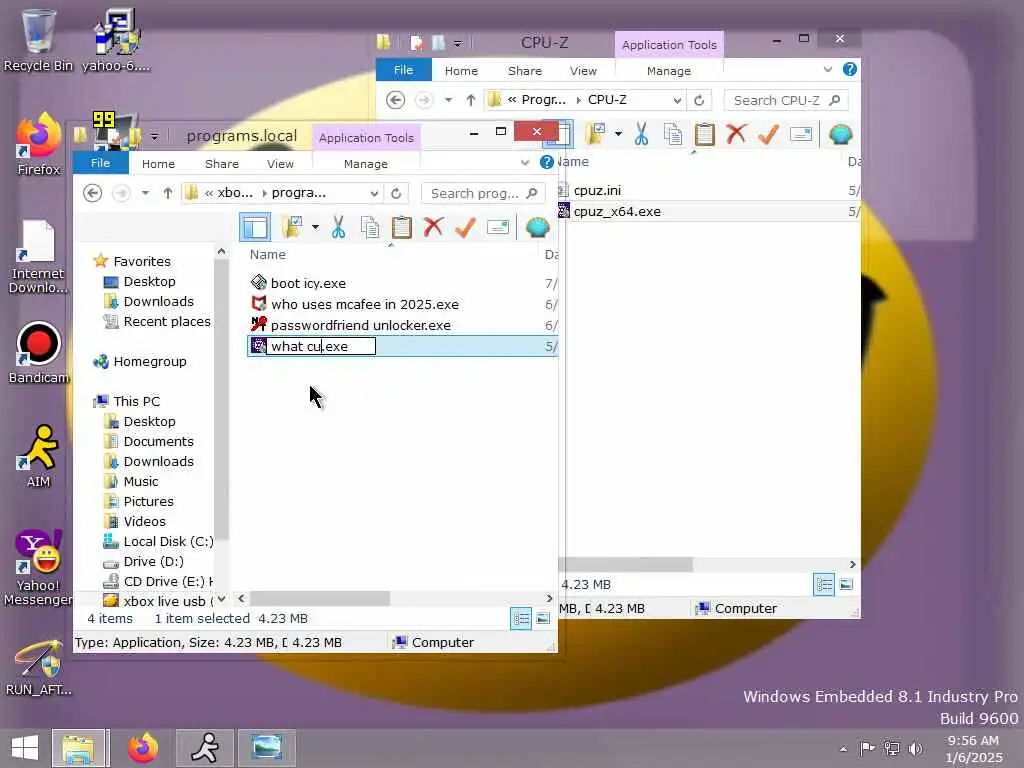Open Windows Start button on taskbar

25,748
